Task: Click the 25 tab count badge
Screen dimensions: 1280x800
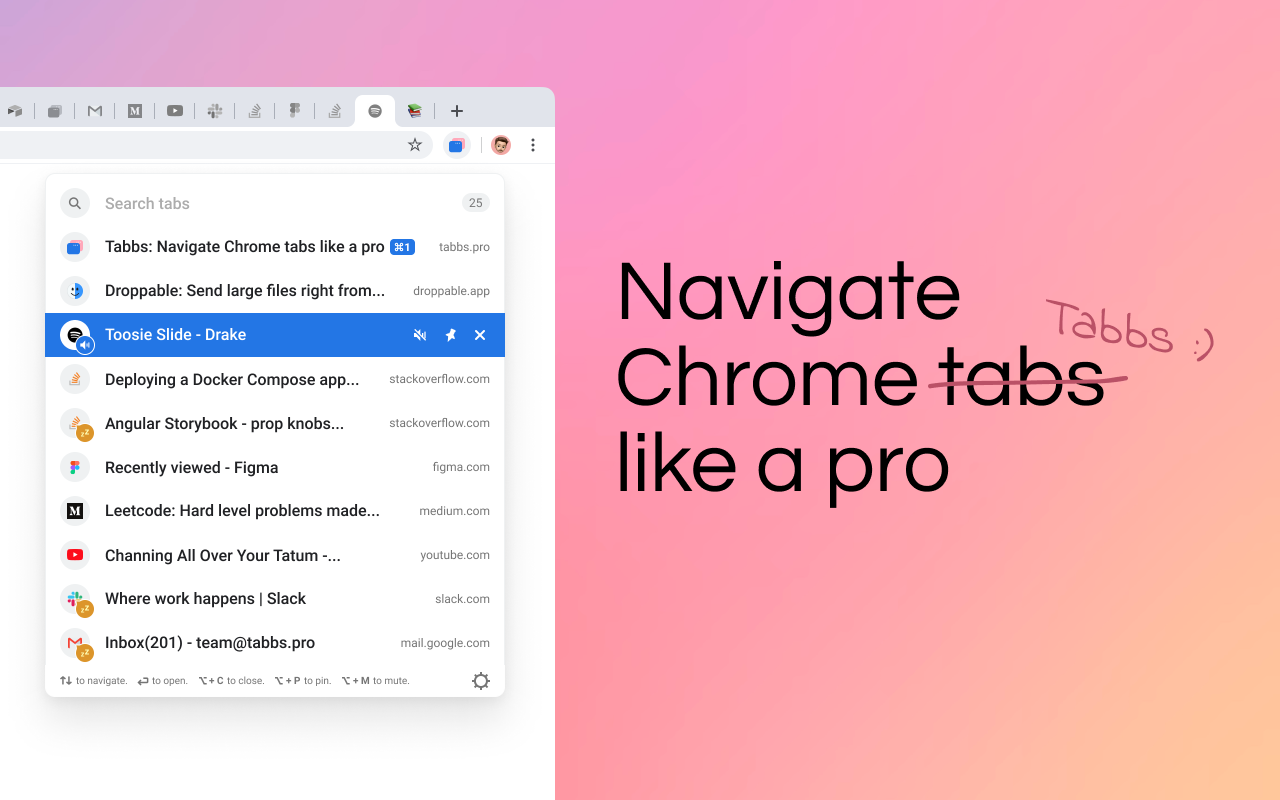Action: 476,203
